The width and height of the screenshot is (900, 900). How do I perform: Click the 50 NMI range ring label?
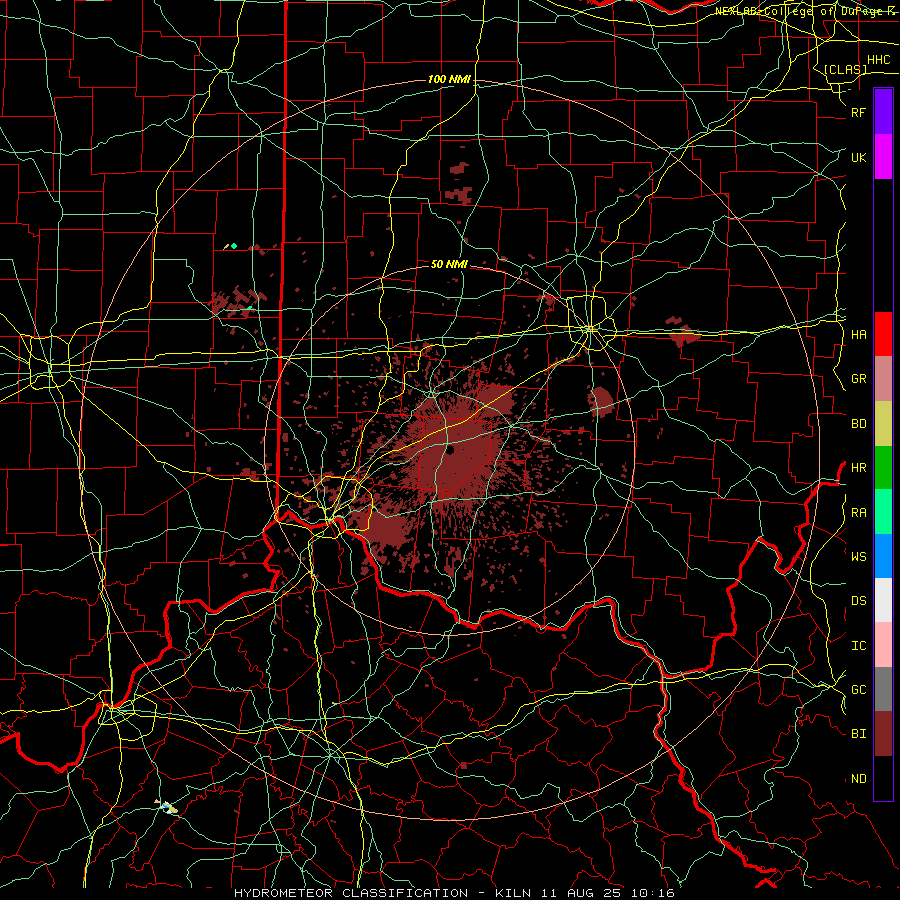pos(449,264)
